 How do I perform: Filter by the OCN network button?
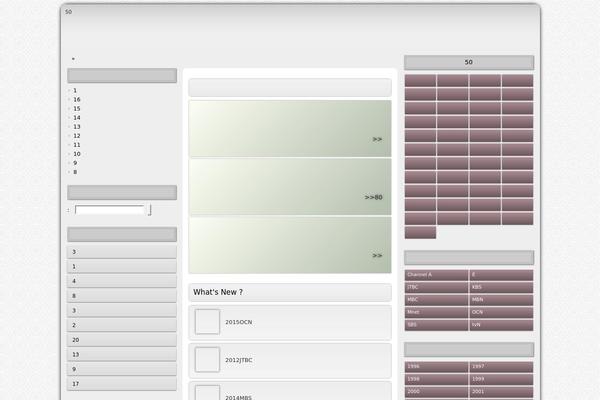click(x=501, y=312)
